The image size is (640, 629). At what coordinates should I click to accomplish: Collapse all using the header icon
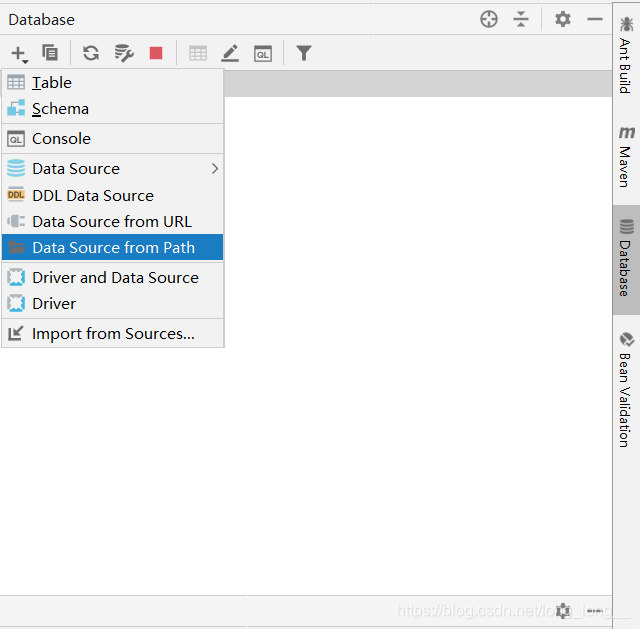521,19
